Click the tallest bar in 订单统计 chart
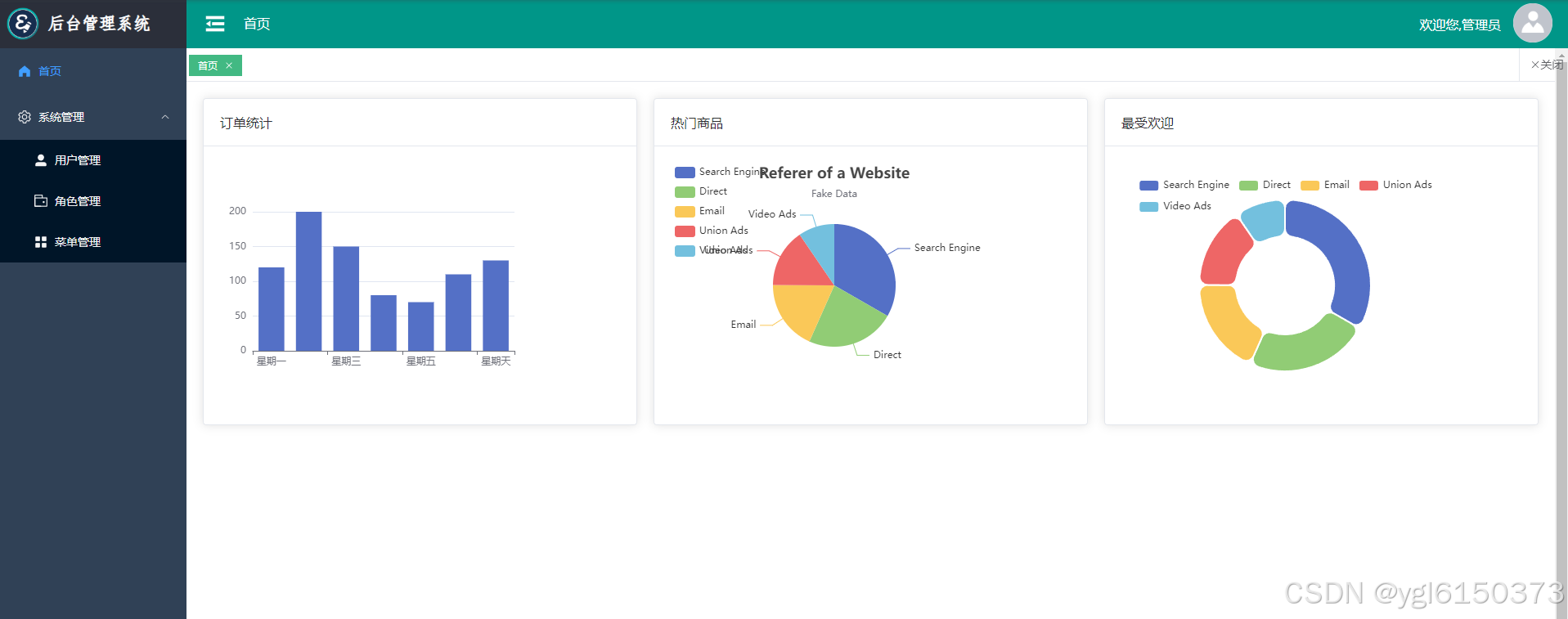The width and height of the screenshot is (1568, 619). click(308, 281)
